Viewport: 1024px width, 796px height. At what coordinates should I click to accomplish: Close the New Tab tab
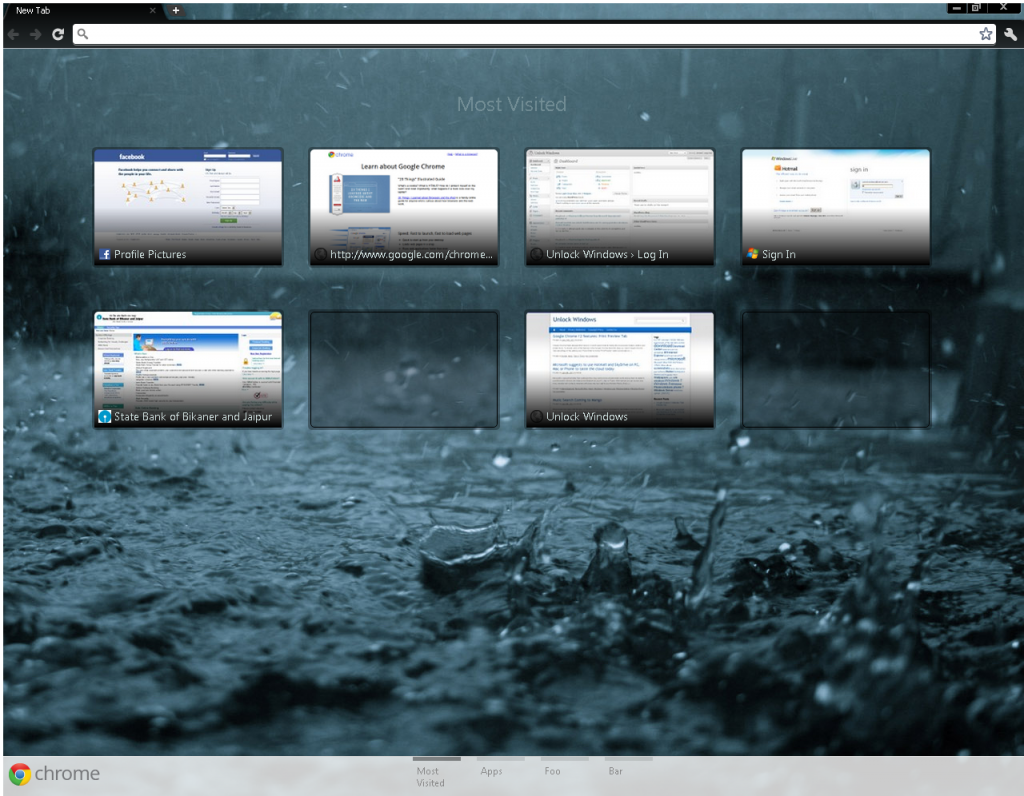tap(152, 10)
